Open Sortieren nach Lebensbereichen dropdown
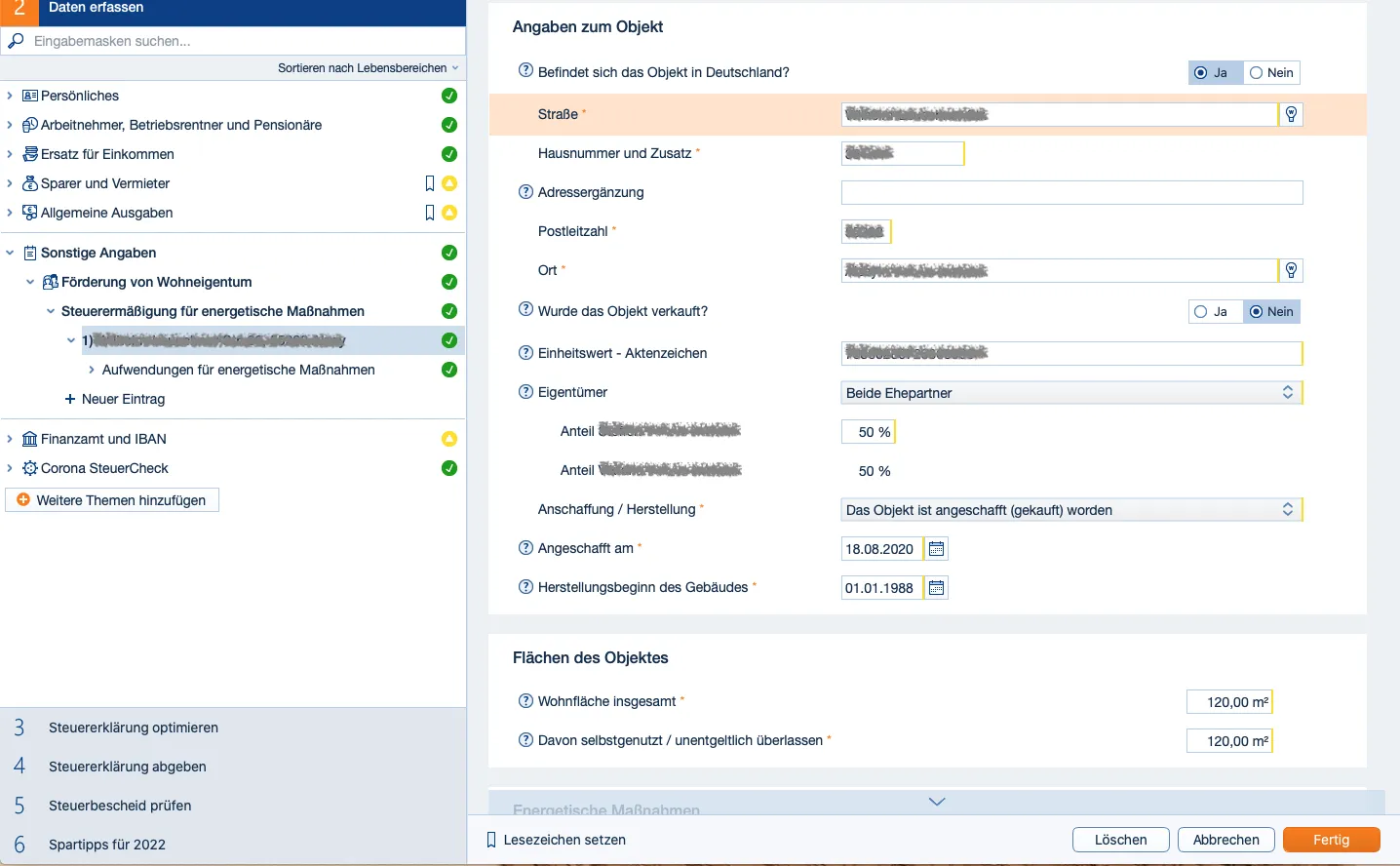The image size is (1400, 866). pos(368,68)
